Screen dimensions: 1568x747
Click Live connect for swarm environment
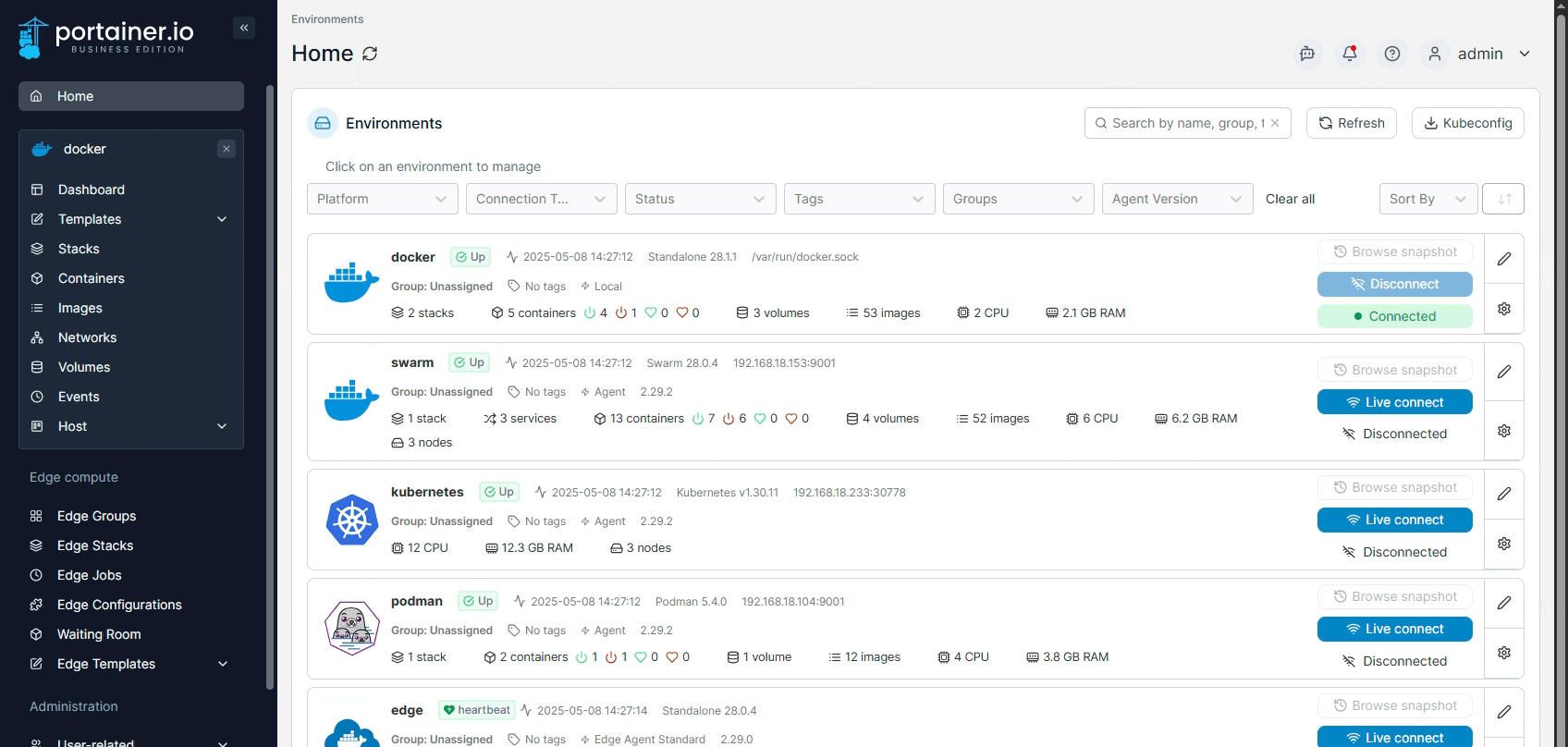[1394, 402]
